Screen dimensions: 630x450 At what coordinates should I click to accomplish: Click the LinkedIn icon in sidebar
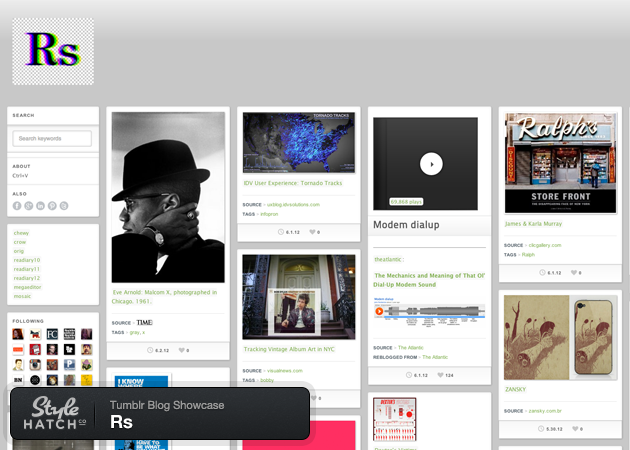click(x=41, y=205)
